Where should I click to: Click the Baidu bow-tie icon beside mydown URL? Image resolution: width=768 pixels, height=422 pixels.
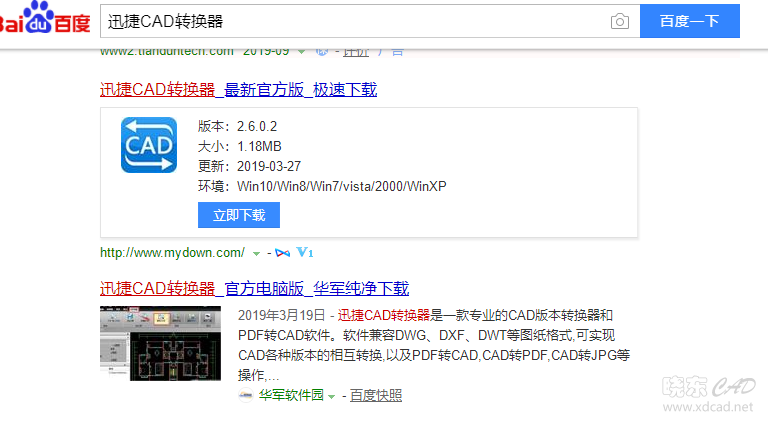point(282,252)
